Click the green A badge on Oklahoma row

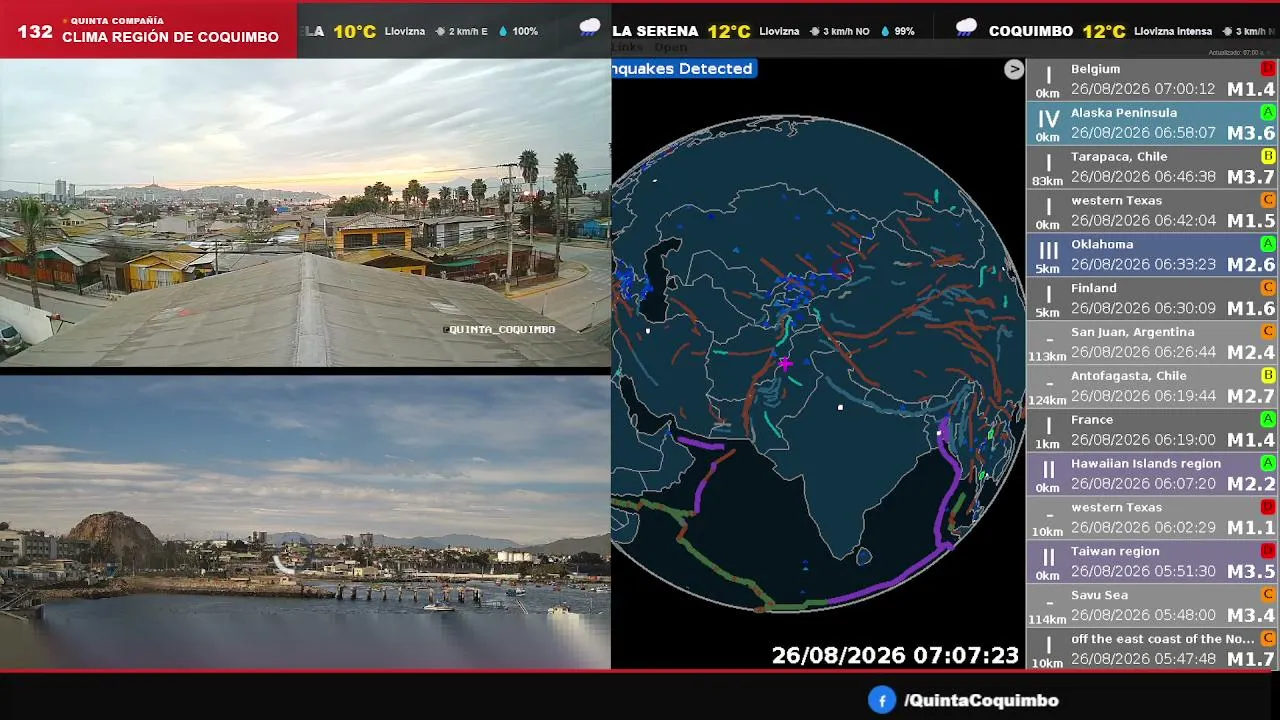click(1268, 244)
